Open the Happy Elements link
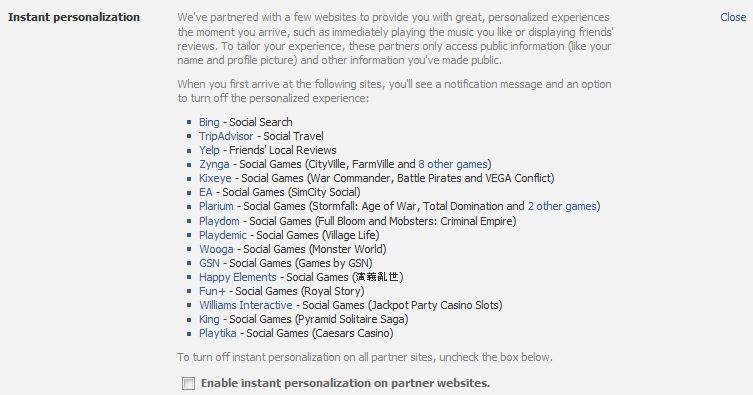The image size is (753, 395). click(238, 277)
